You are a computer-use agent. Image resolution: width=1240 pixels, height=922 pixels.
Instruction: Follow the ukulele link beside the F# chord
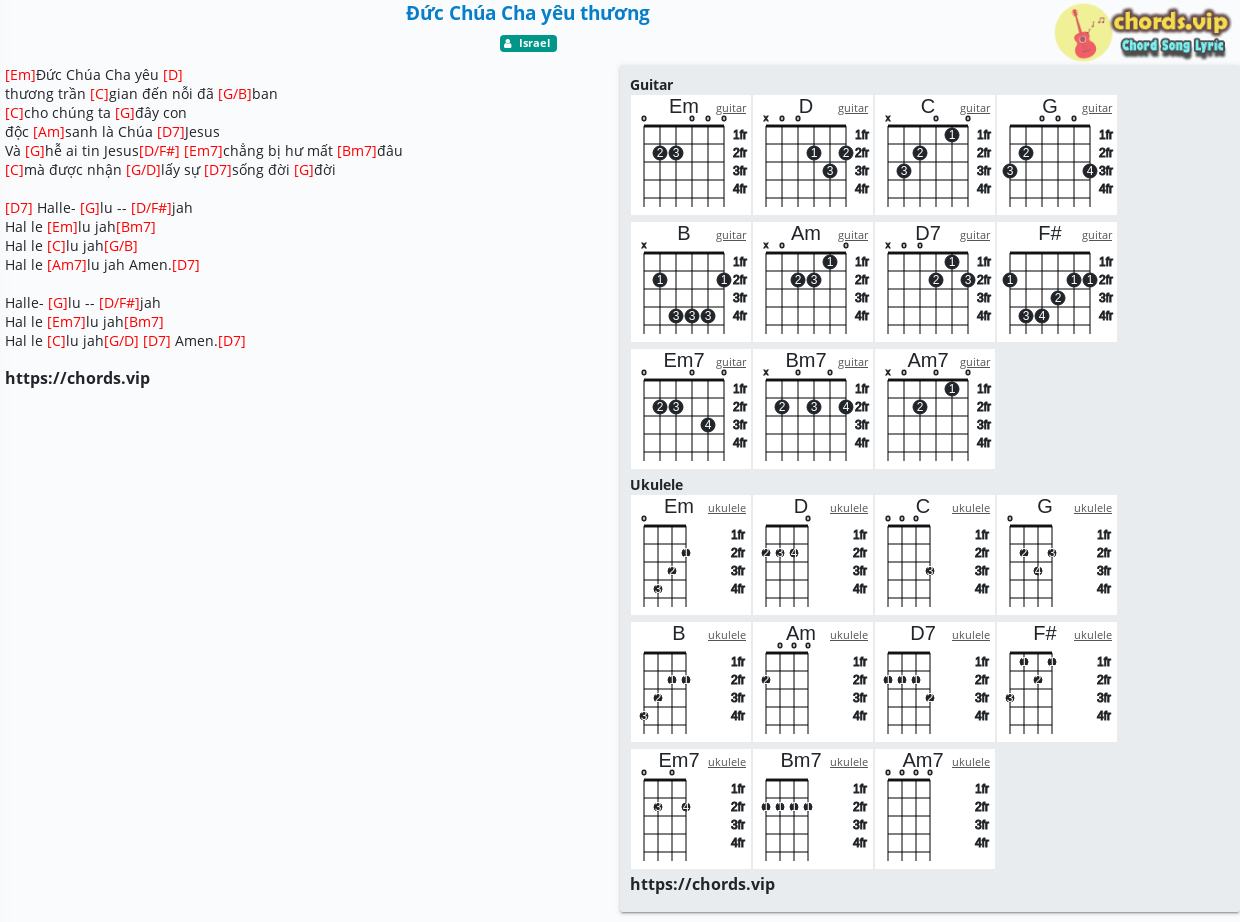(x=1093, y=635)
